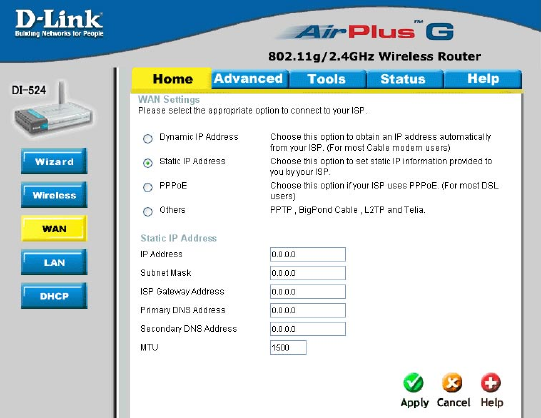The image size is (541, 418).
Task: Open the LAN settings button
Action: [54, 262]
